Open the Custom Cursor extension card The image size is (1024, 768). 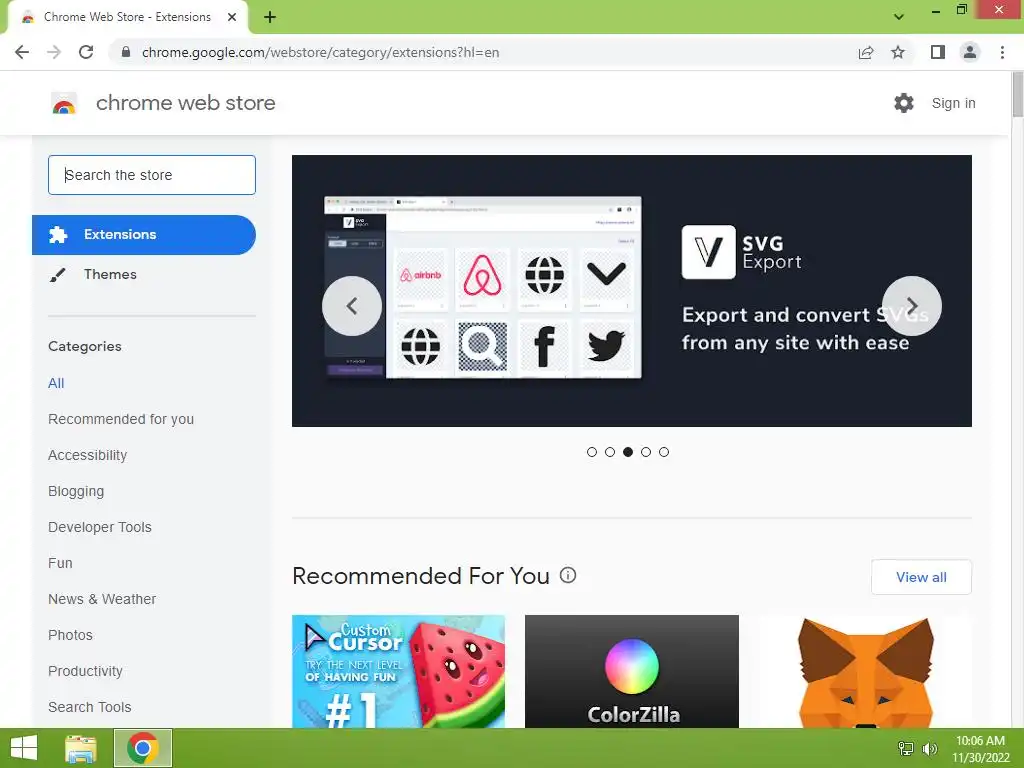coord(398,671)
